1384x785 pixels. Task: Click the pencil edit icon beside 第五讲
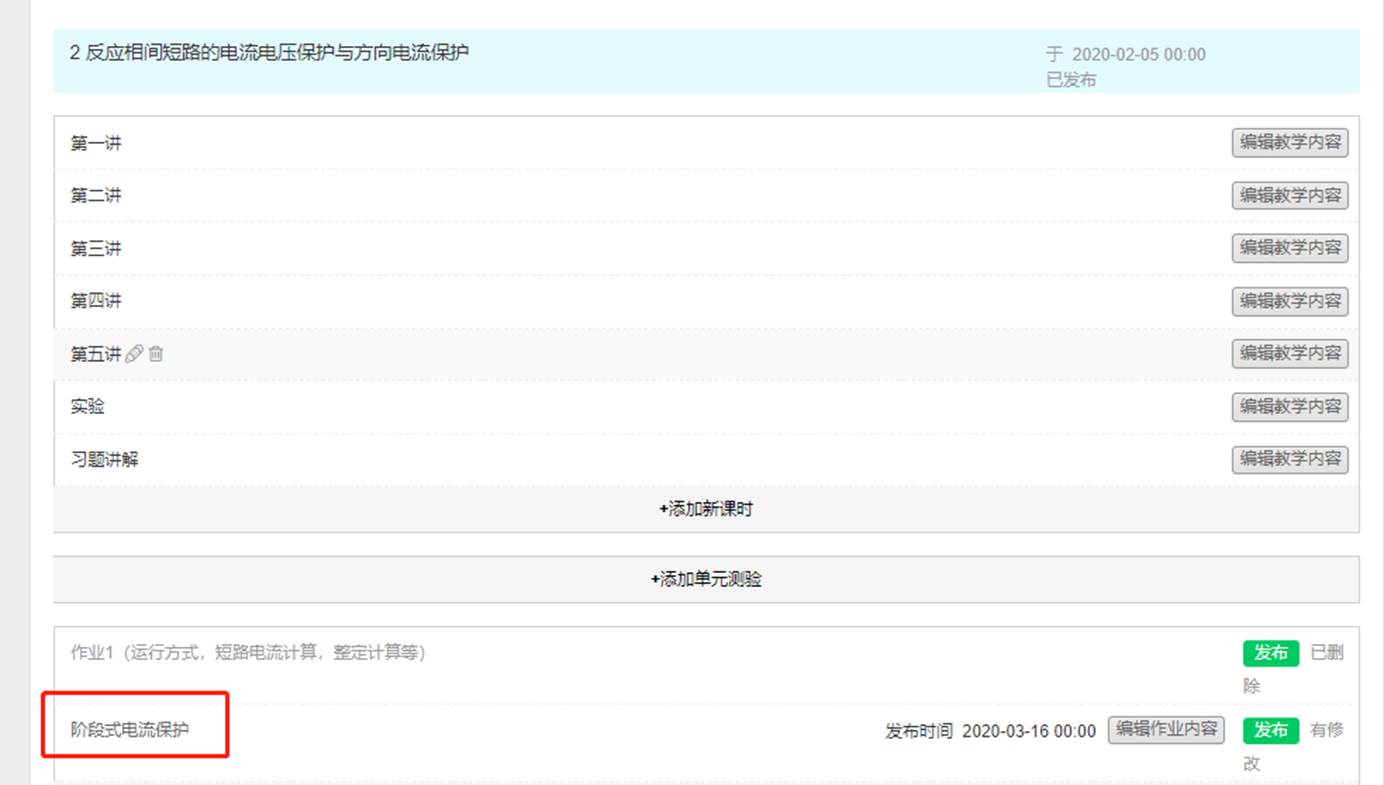134,354
